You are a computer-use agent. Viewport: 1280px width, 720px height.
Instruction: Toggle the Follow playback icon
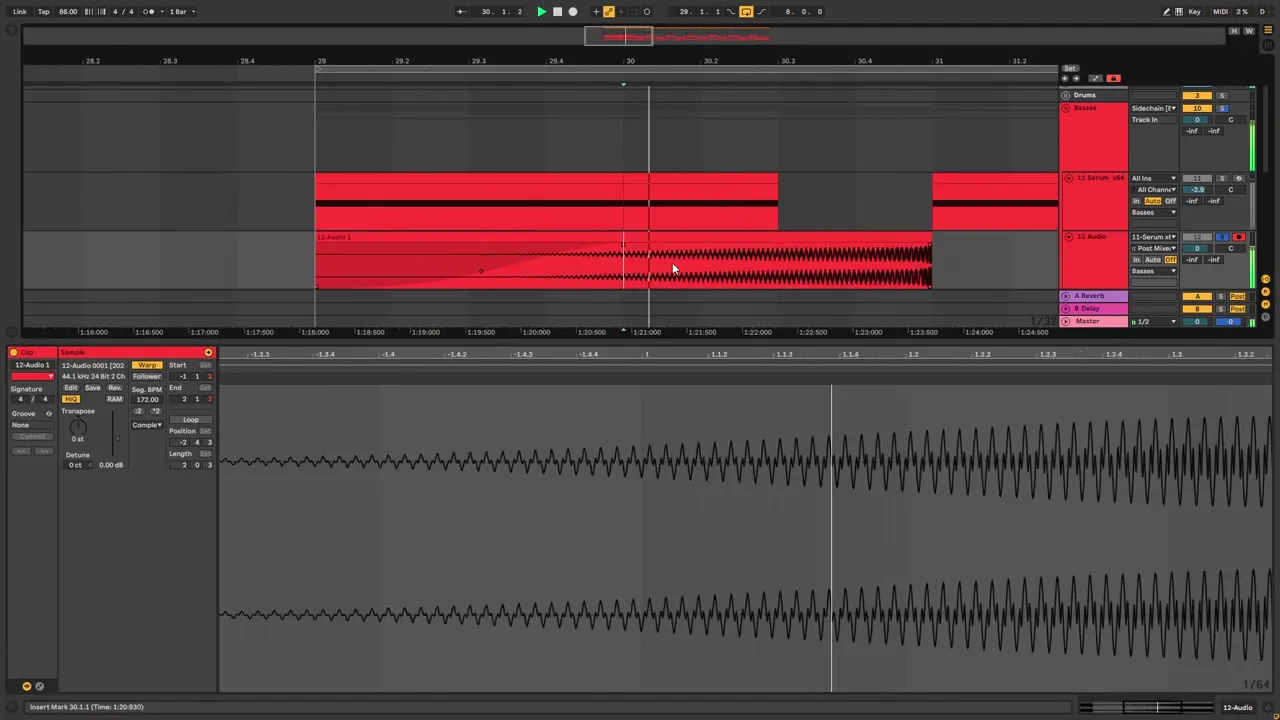[460, 12]
